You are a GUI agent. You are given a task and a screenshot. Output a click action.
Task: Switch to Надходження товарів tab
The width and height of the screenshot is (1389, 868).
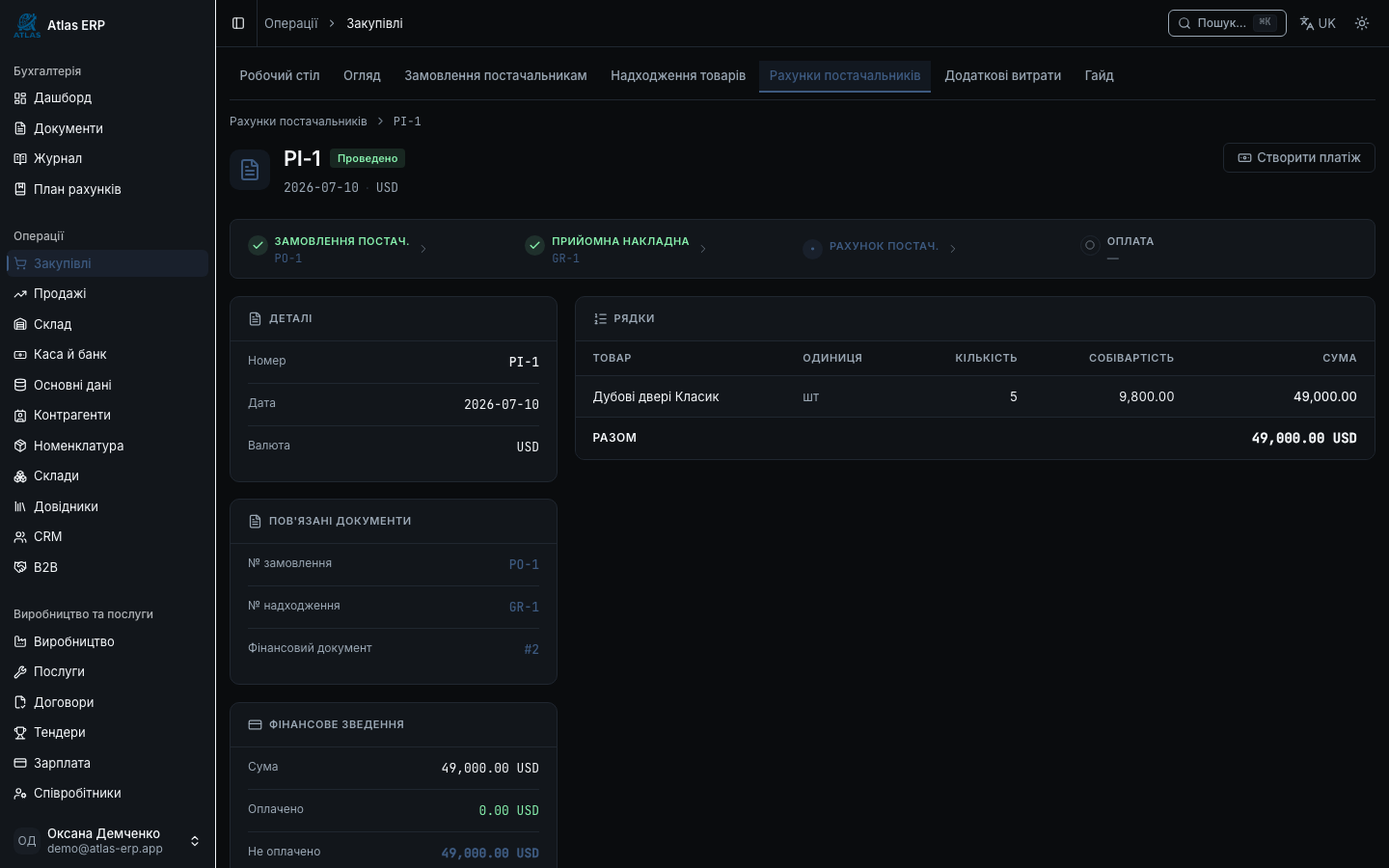coord(678,75)
